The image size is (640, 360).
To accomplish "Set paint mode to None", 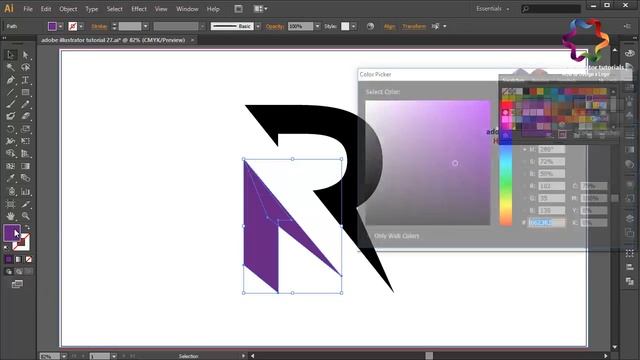I will click(29, 259).
